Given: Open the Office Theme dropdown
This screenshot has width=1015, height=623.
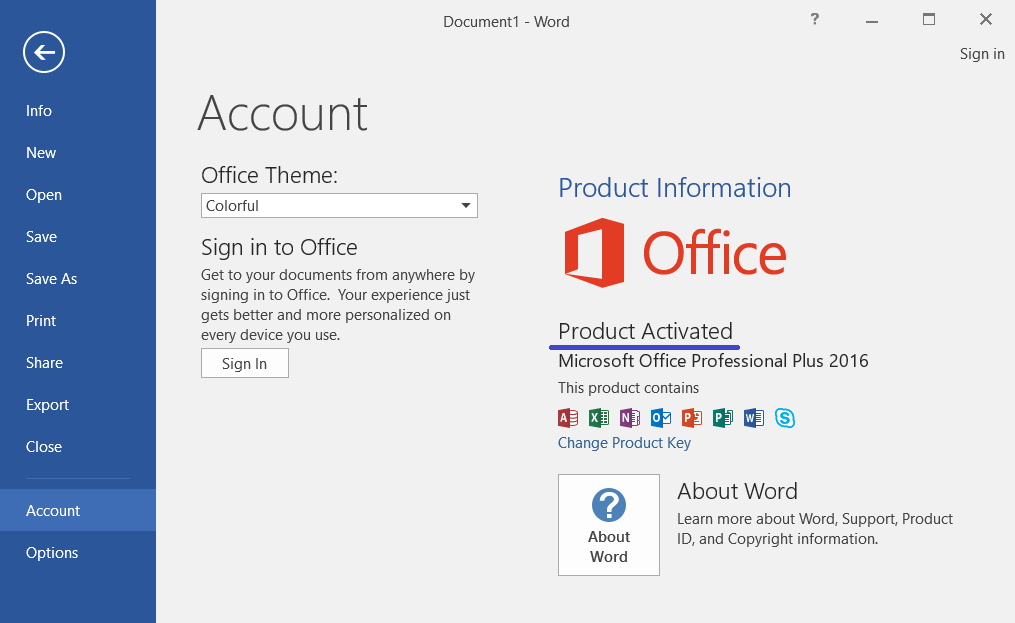Looking at the screenshot, I should pos(339,205).
